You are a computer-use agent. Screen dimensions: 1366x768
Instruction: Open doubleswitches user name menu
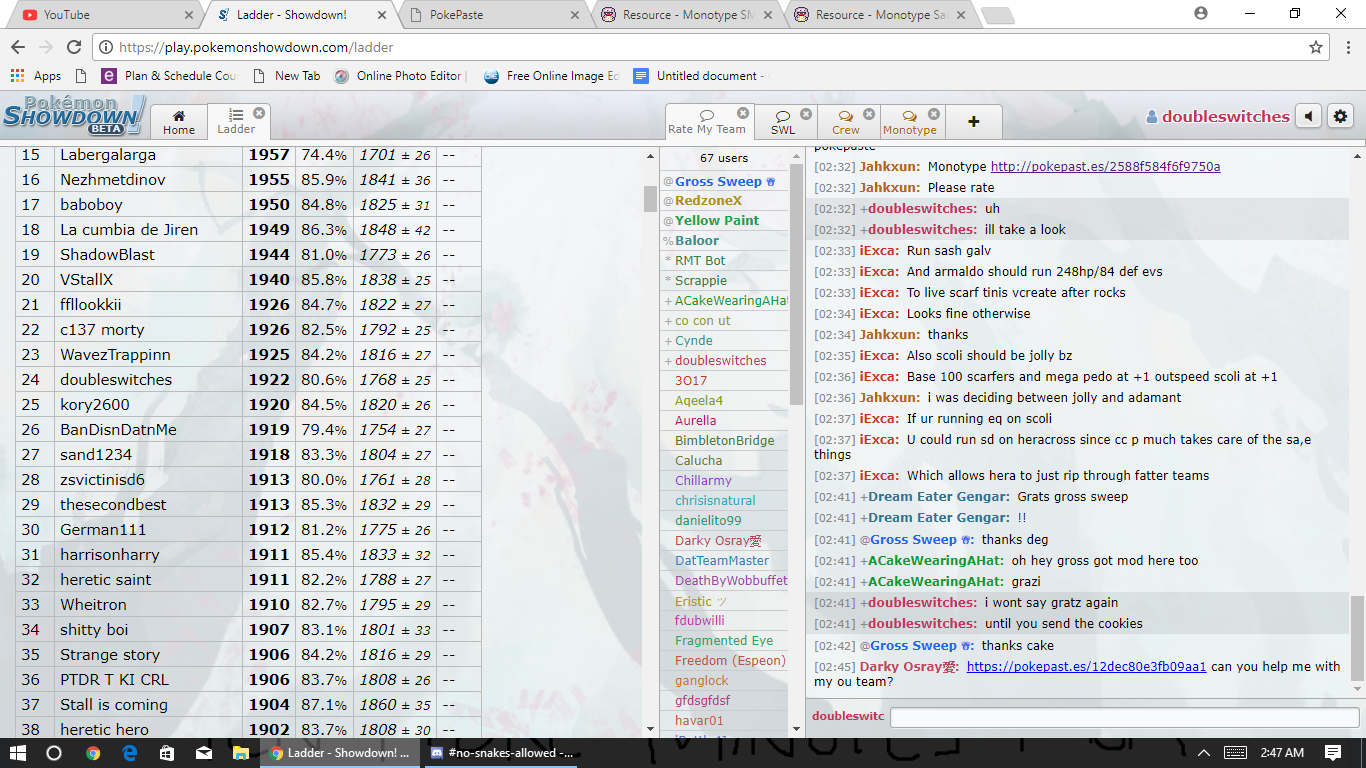pos(1217,116)
